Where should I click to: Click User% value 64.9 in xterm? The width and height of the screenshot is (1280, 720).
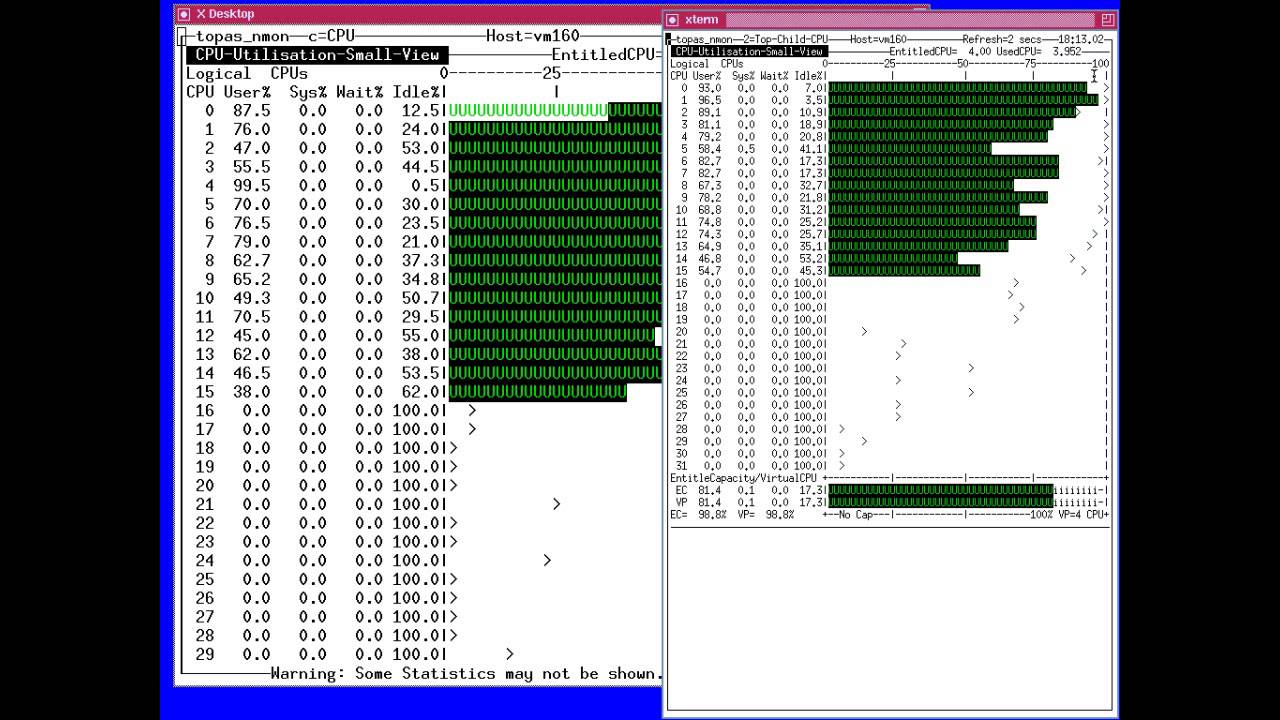point(710,246)
